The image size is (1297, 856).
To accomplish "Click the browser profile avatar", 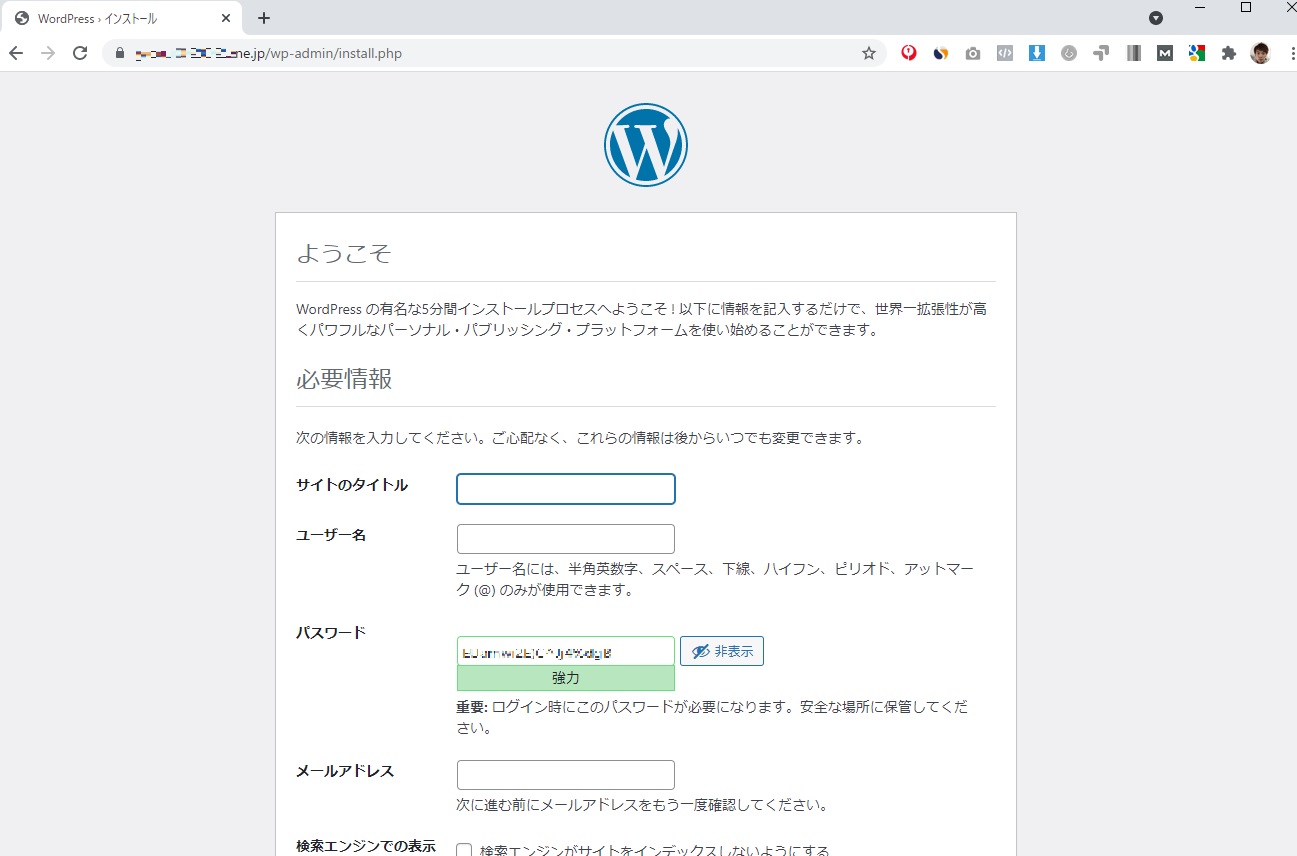I will pyautogui.click(x=1261, y=53).
